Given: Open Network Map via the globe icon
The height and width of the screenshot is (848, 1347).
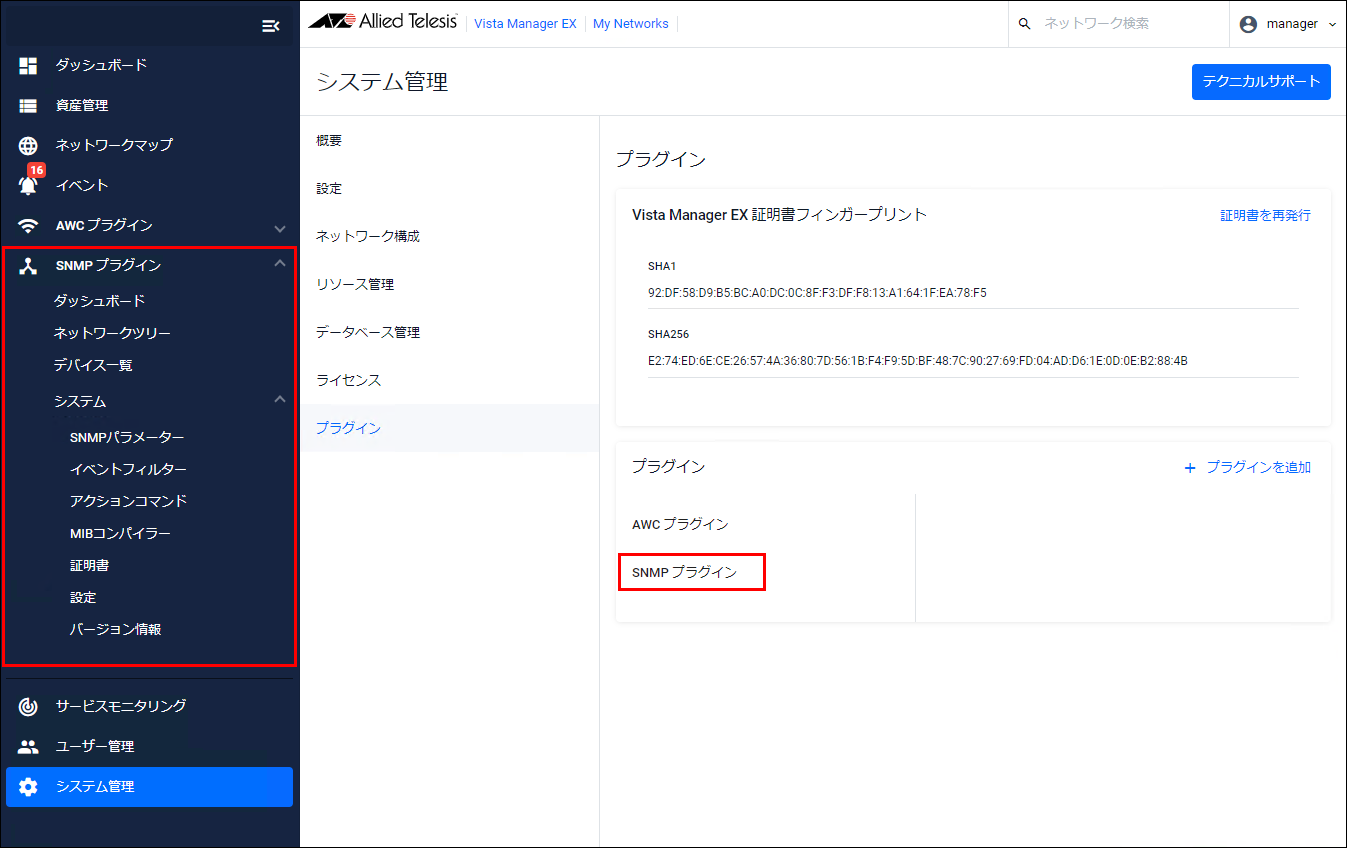Looking at the screenshot, I should tap(28, 145).
